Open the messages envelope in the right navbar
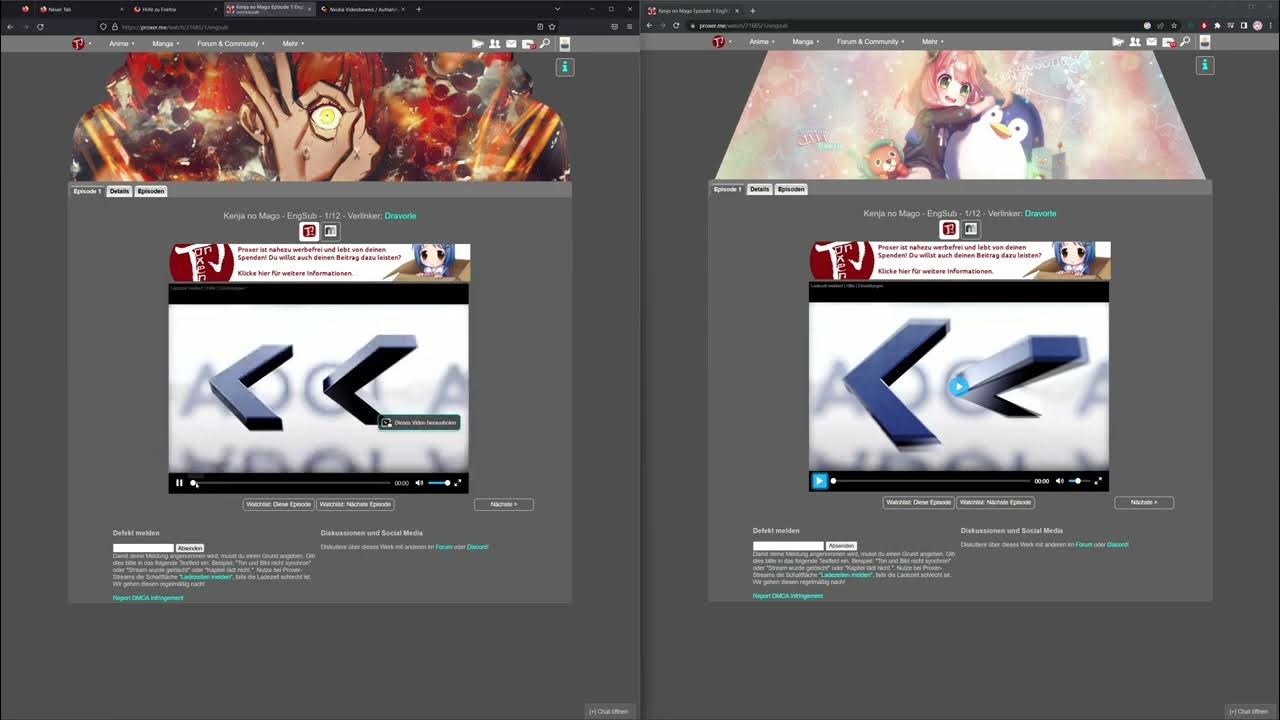The width and height of the screenshot is (1280, 720). (1151, 42)
